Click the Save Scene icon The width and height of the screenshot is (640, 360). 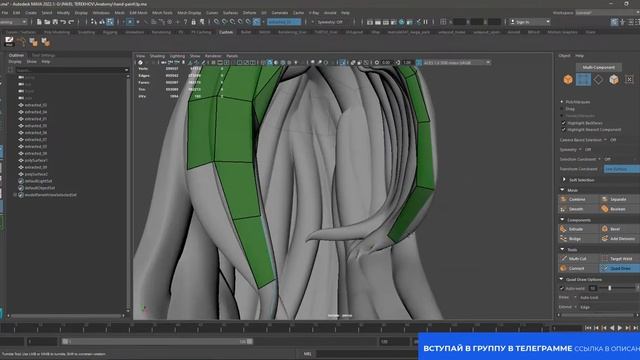[x=55, y=22]
